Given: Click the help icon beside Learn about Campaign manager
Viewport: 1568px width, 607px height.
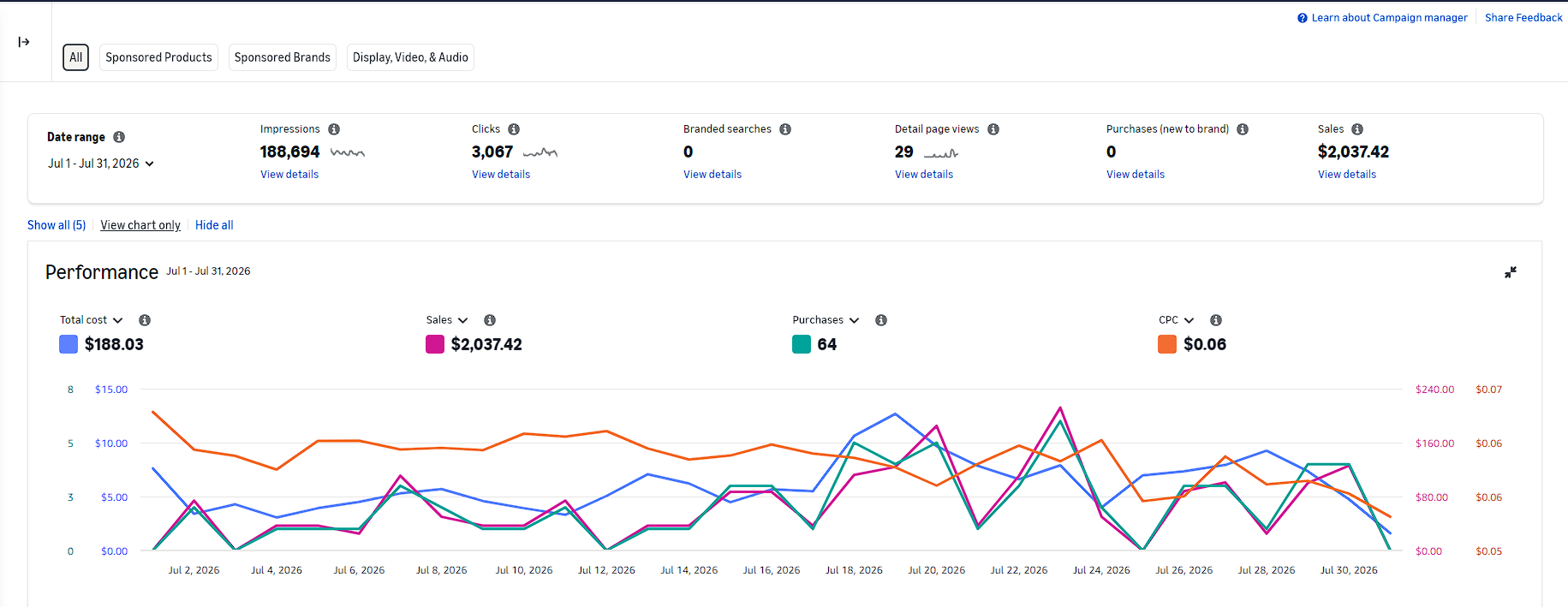Looking at the screenshot, I should pyautogui.click(x=1303, y=18).
